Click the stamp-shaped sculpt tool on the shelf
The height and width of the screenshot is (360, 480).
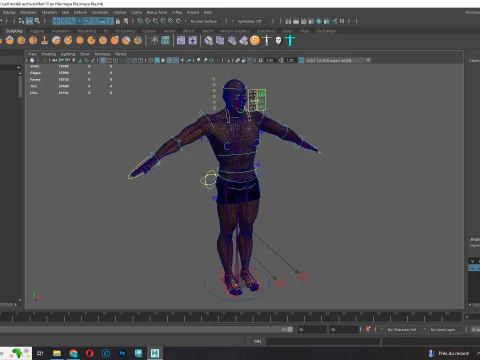44,41
